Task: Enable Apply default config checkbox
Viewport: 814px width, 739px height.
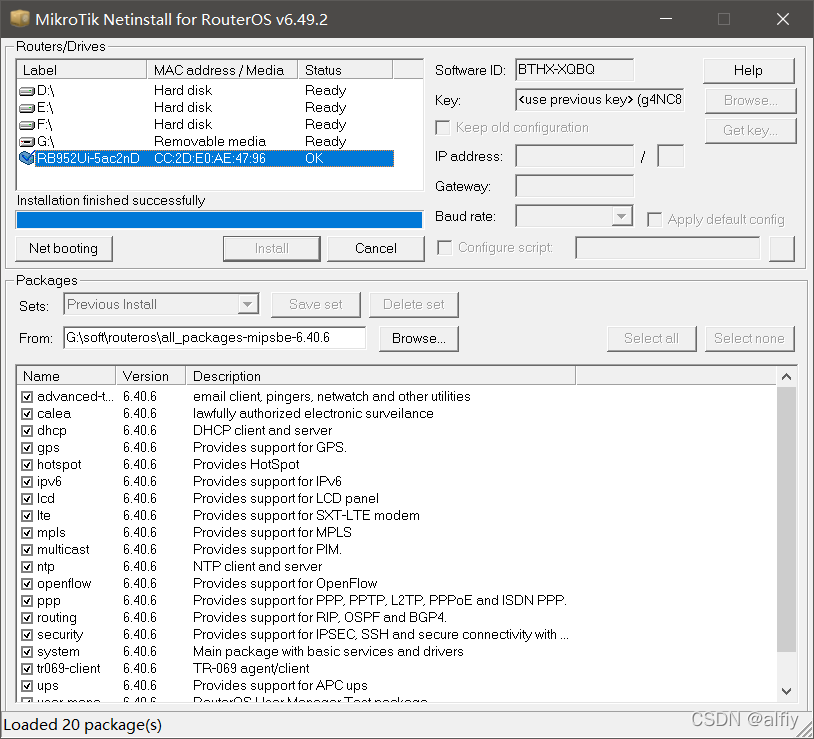Action: [x=654, y=220]
